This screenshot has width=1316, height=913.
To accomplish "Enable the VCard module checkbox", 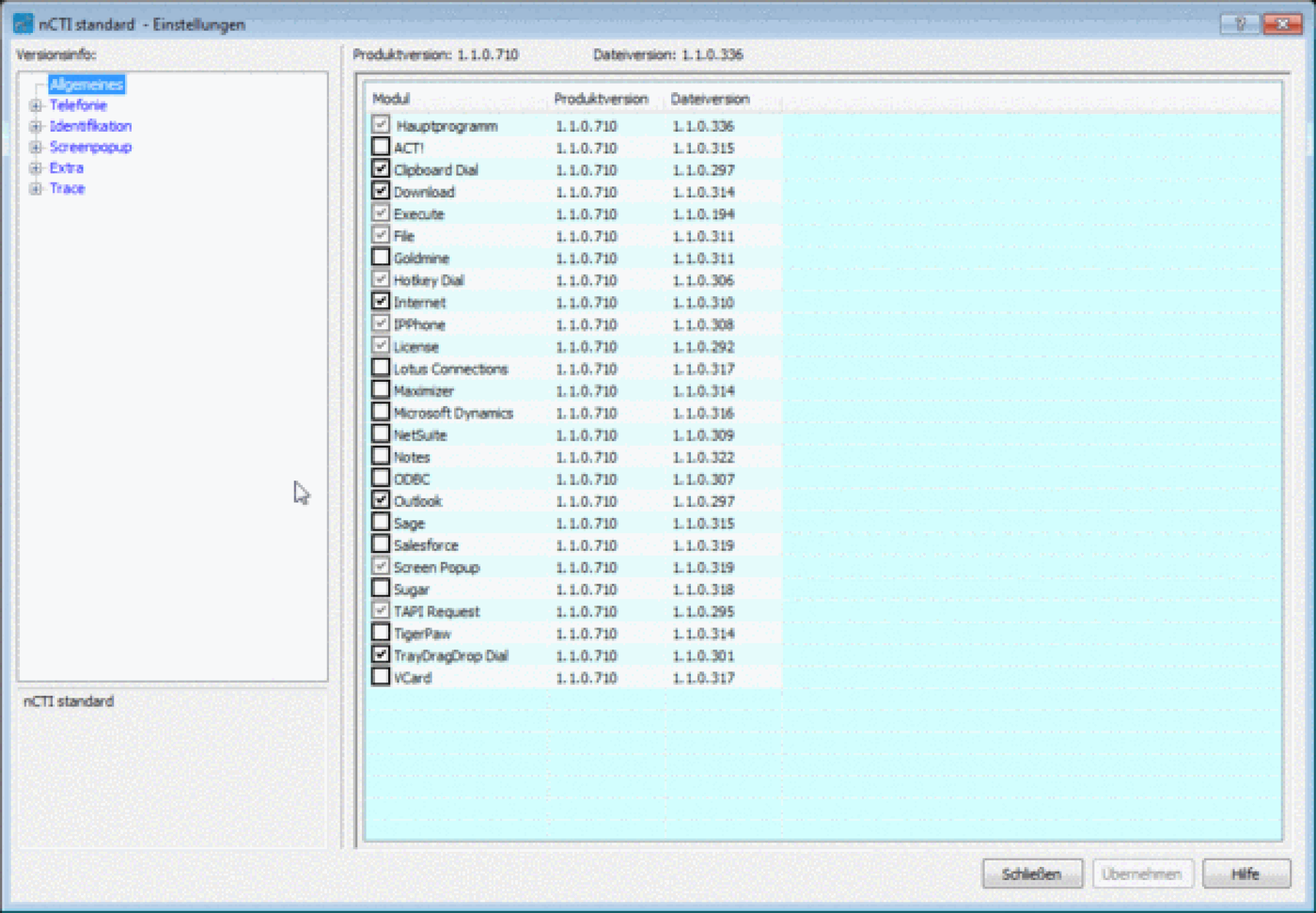I will pos(380,677).
